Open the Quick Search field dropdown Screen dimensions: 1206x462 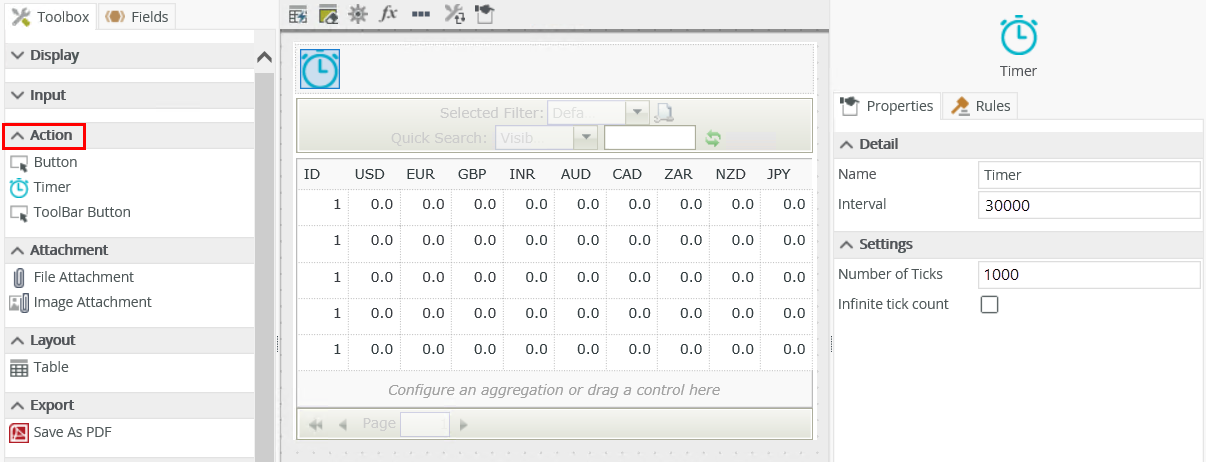(x=585, y=138)
